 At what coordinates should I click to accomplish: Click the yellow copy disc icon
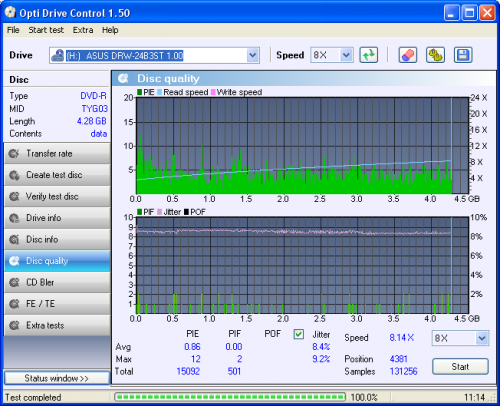[435, 55]
